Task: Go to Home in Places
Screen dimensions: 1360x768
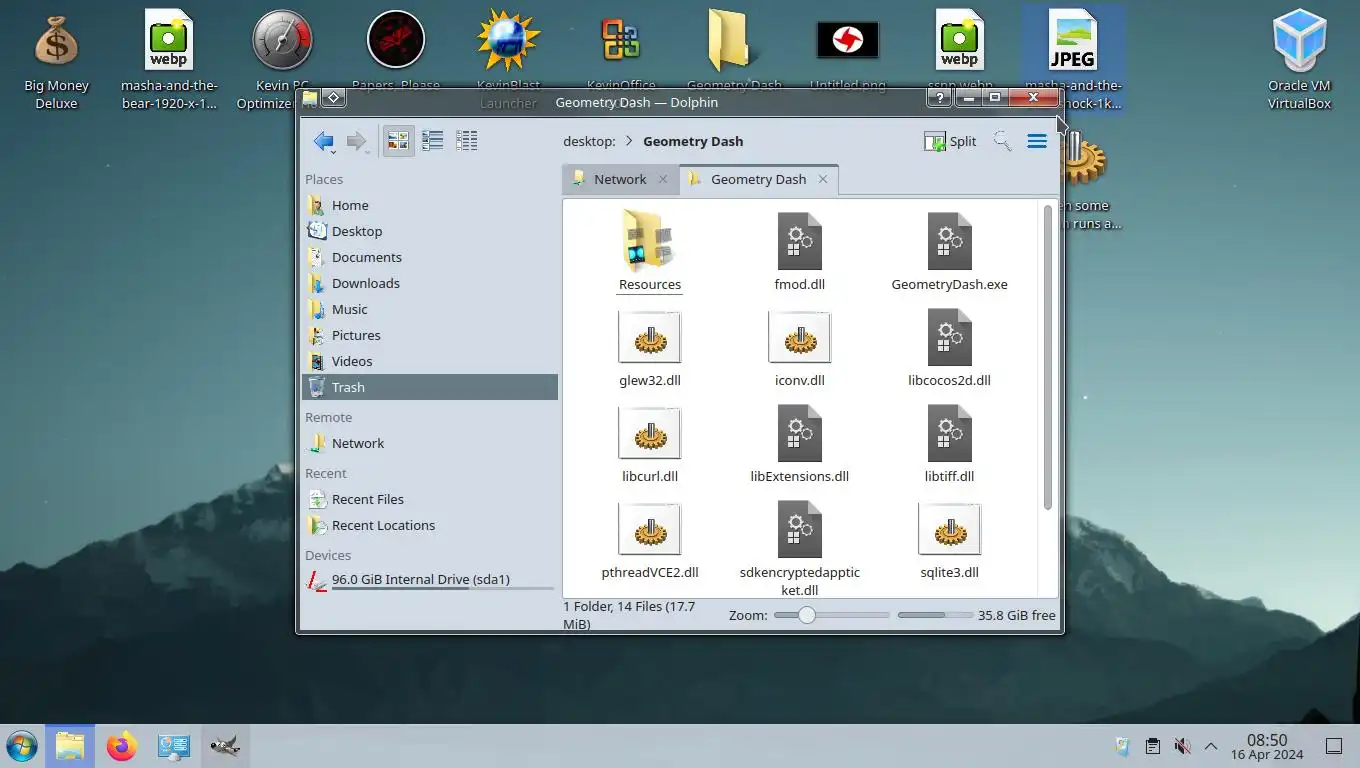Action: (x=430, y=205)
